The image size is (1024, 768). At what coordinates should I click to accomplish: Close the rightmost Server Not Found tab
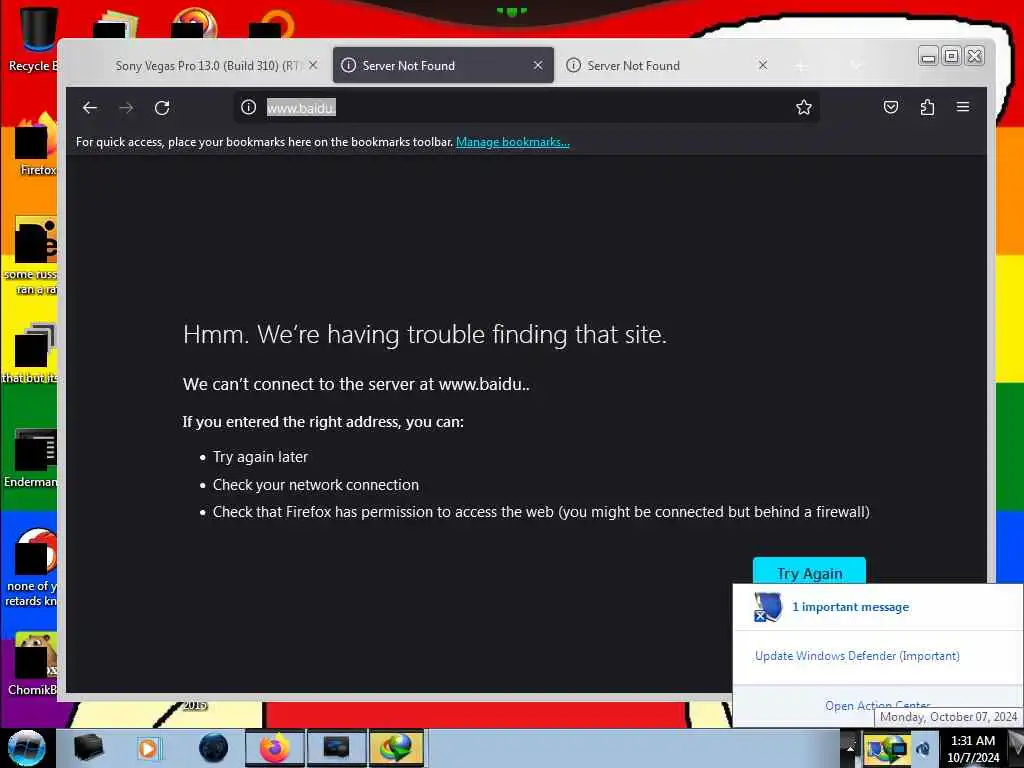pyautogui.click(x=763, y=65)
